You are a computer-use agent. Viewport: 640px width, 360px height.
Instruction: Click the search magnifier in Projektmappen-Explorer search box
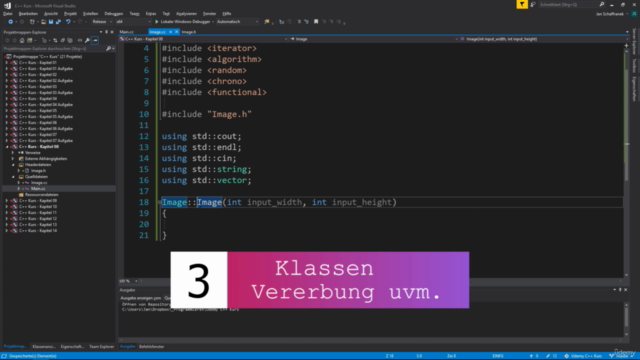coord(109,49)
